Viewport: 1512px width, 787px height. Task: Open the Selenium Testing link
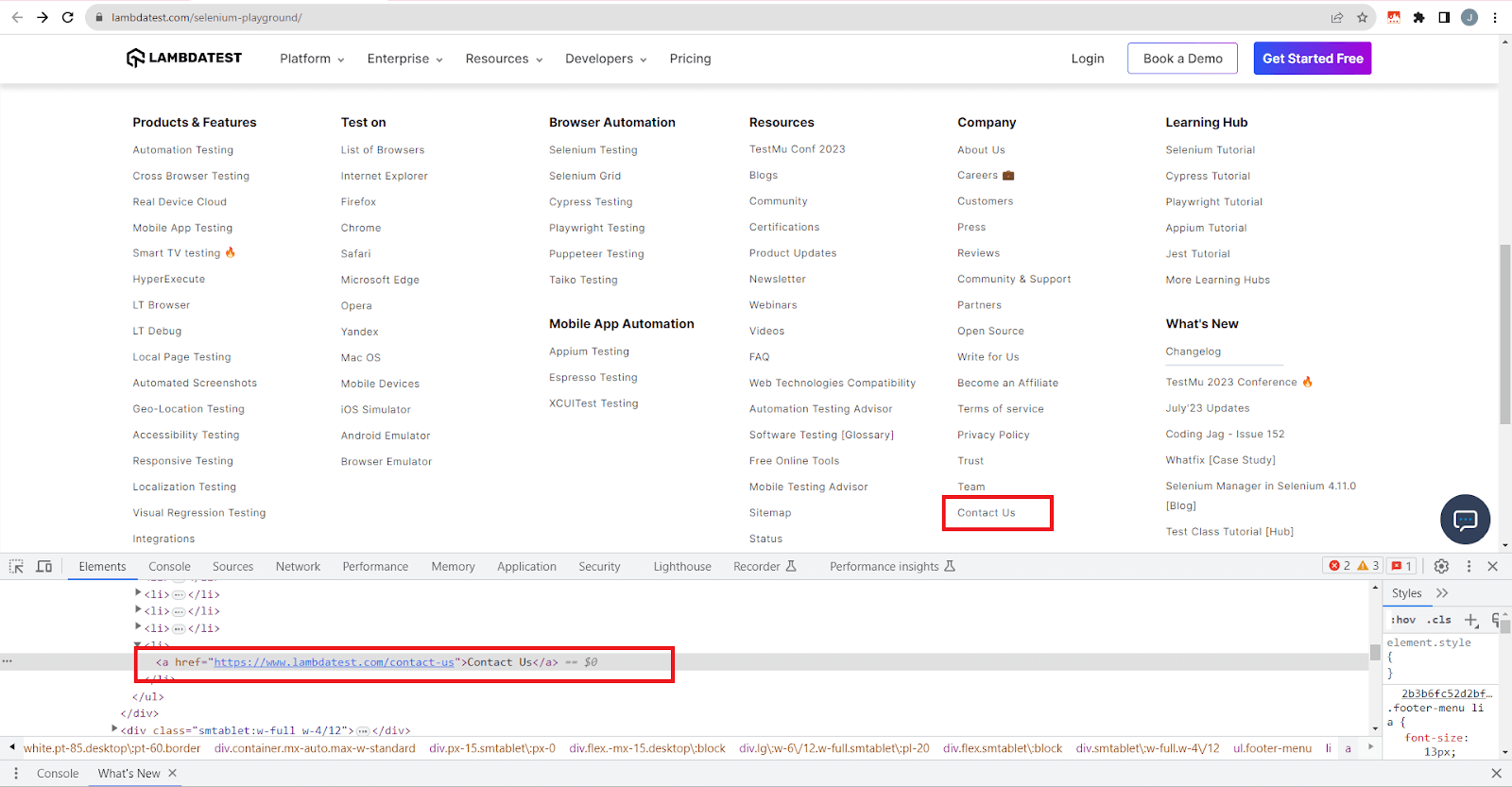tap(593, 150)
